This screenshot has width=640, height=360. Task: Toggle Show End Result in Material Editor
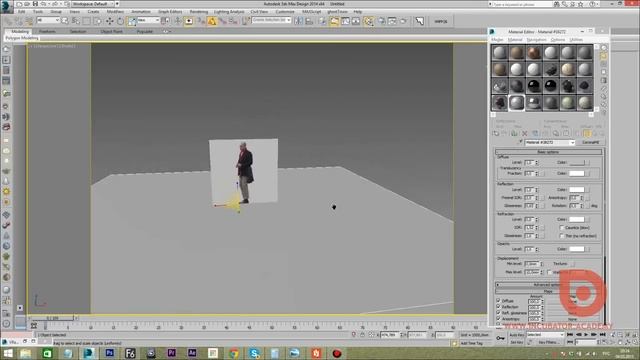pyautogui.click(x=587, y=133)
